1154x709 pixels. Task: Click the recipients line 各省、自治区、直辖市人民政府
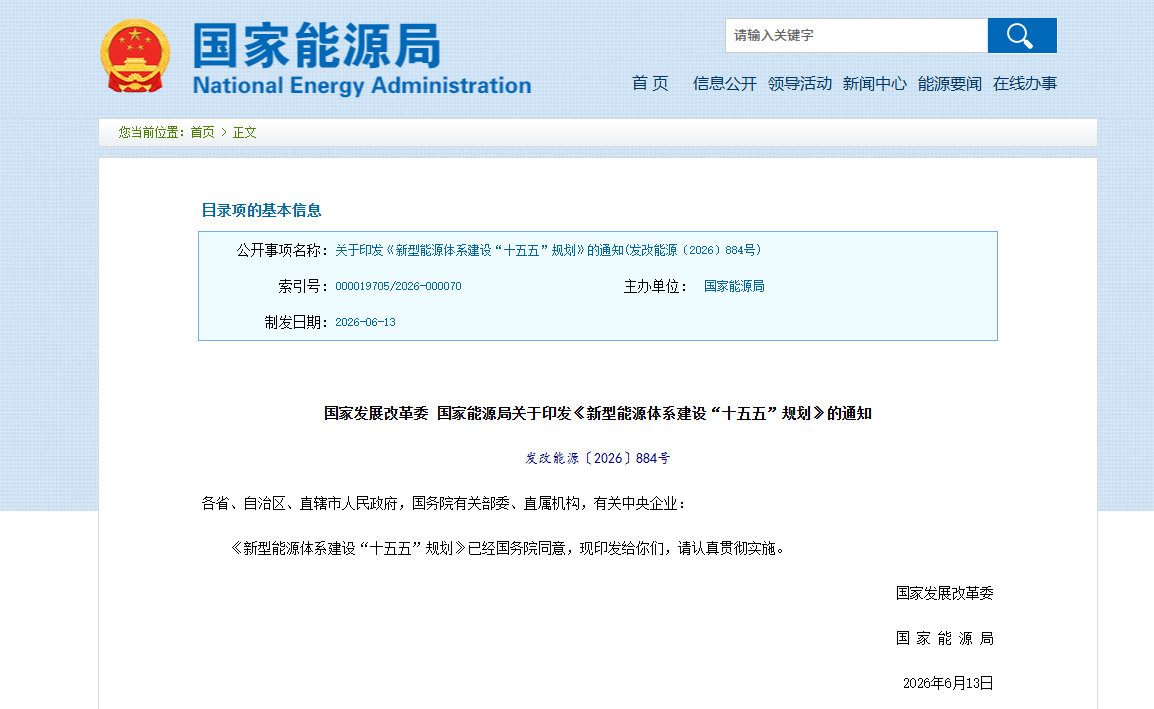[x=444, y=504]
